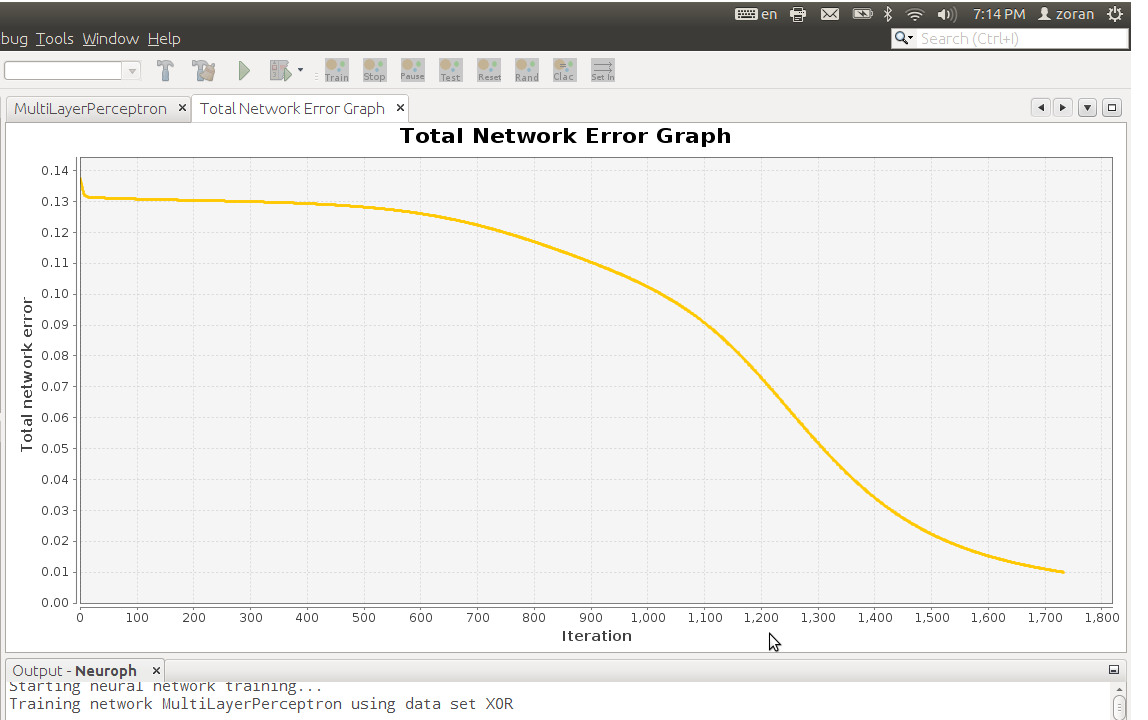Click the Train network toolbar button
This screenshot has width=1148, height=720.
(337, 70)
